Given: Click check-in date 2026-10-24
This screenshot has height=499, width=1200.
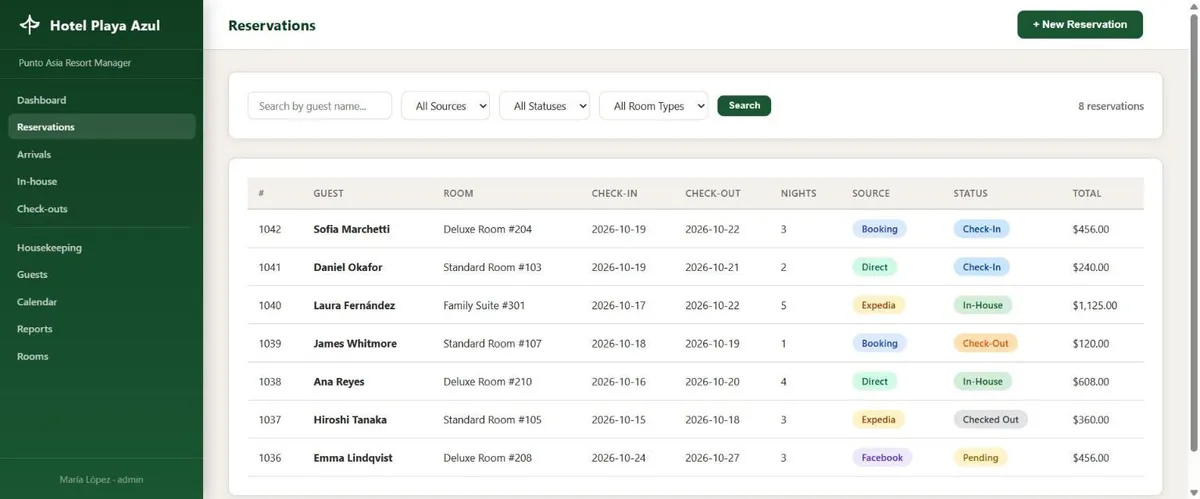Looking at the screenshot, I should (x=619, y=458).
